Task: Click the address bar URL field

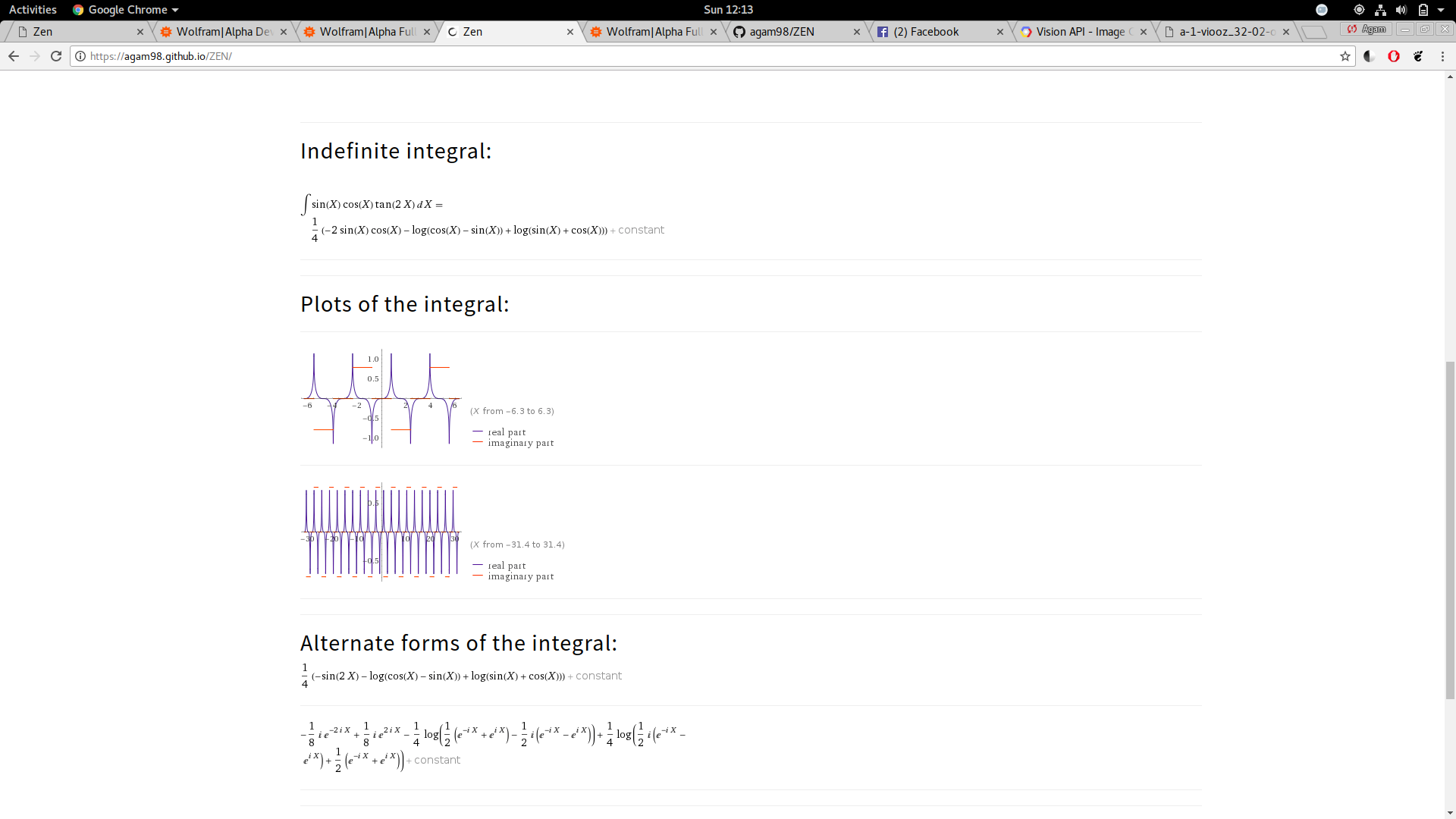Action: click(x=682, y=56)
